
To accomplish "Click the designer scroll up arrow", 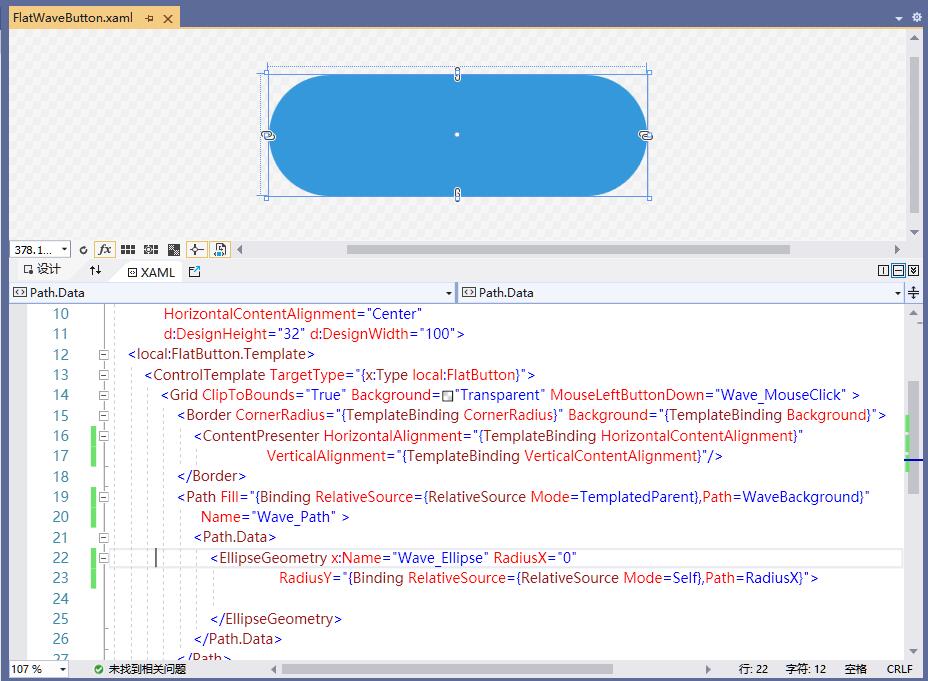I will (x=914, y=38).
